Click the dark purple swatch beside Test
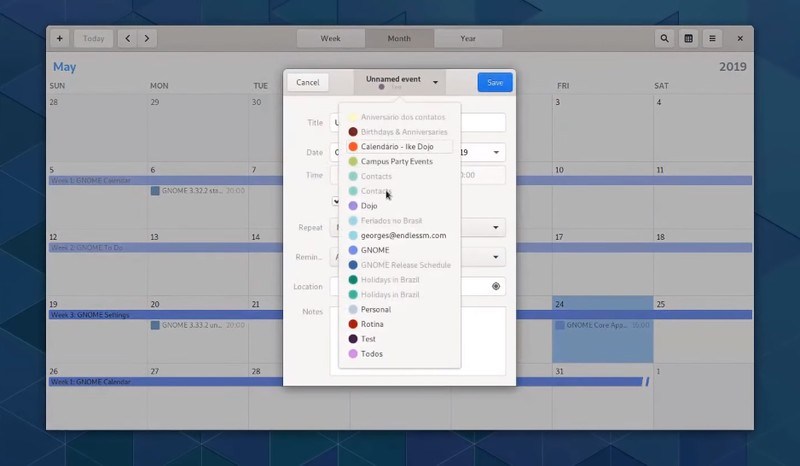This screenshot has height=466, width=800. point(353,339)
